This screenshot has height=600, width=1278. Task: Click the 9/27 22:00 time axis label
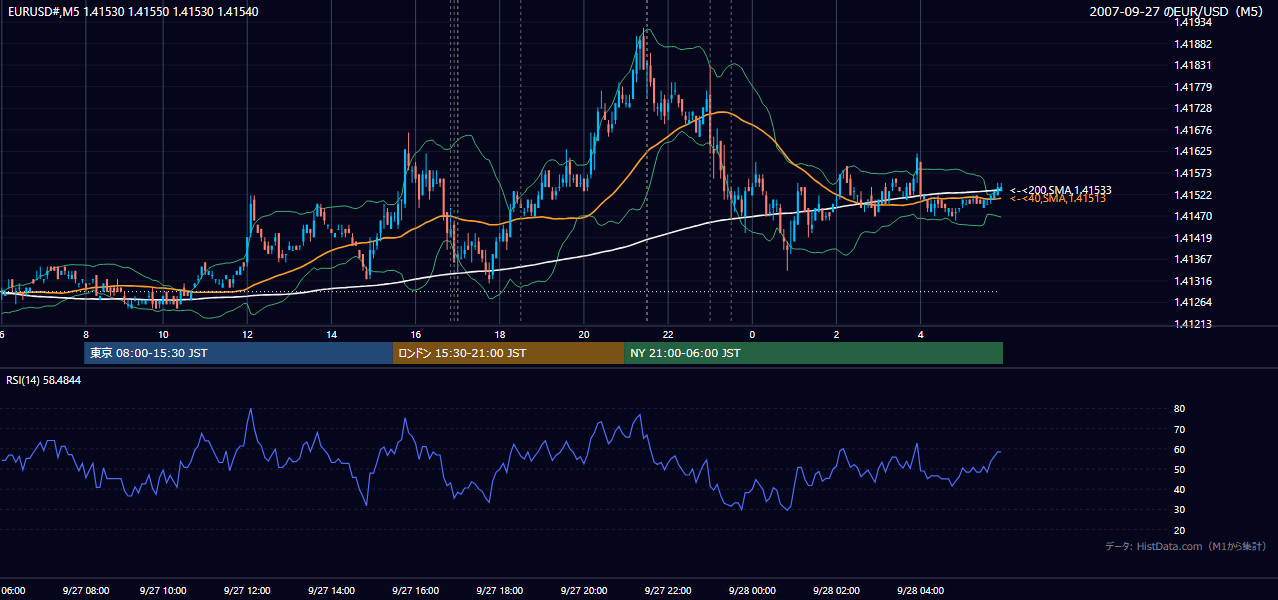[668, 590]
